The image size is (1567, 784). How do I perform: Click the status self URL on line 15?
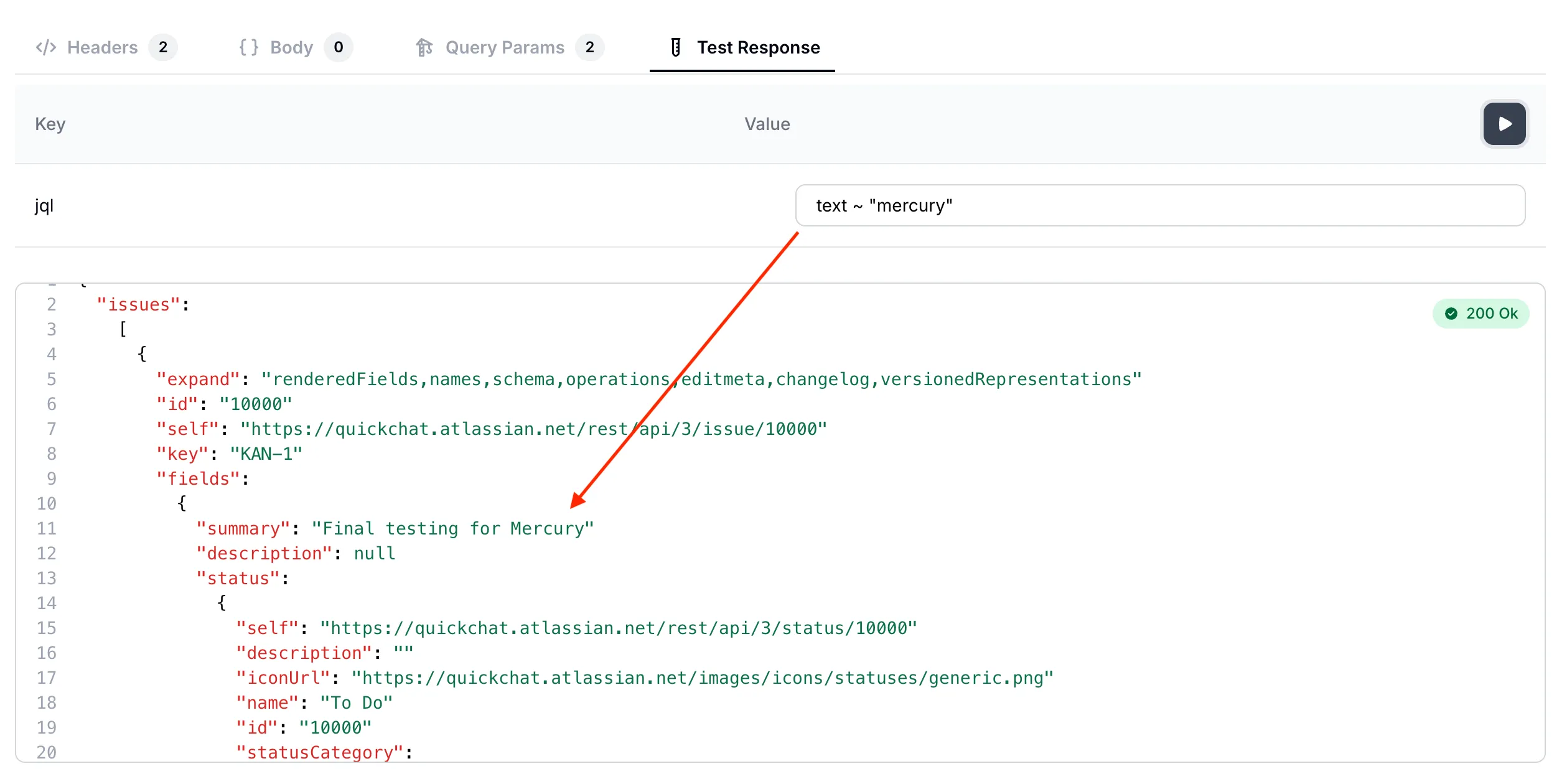pos(618,628)
